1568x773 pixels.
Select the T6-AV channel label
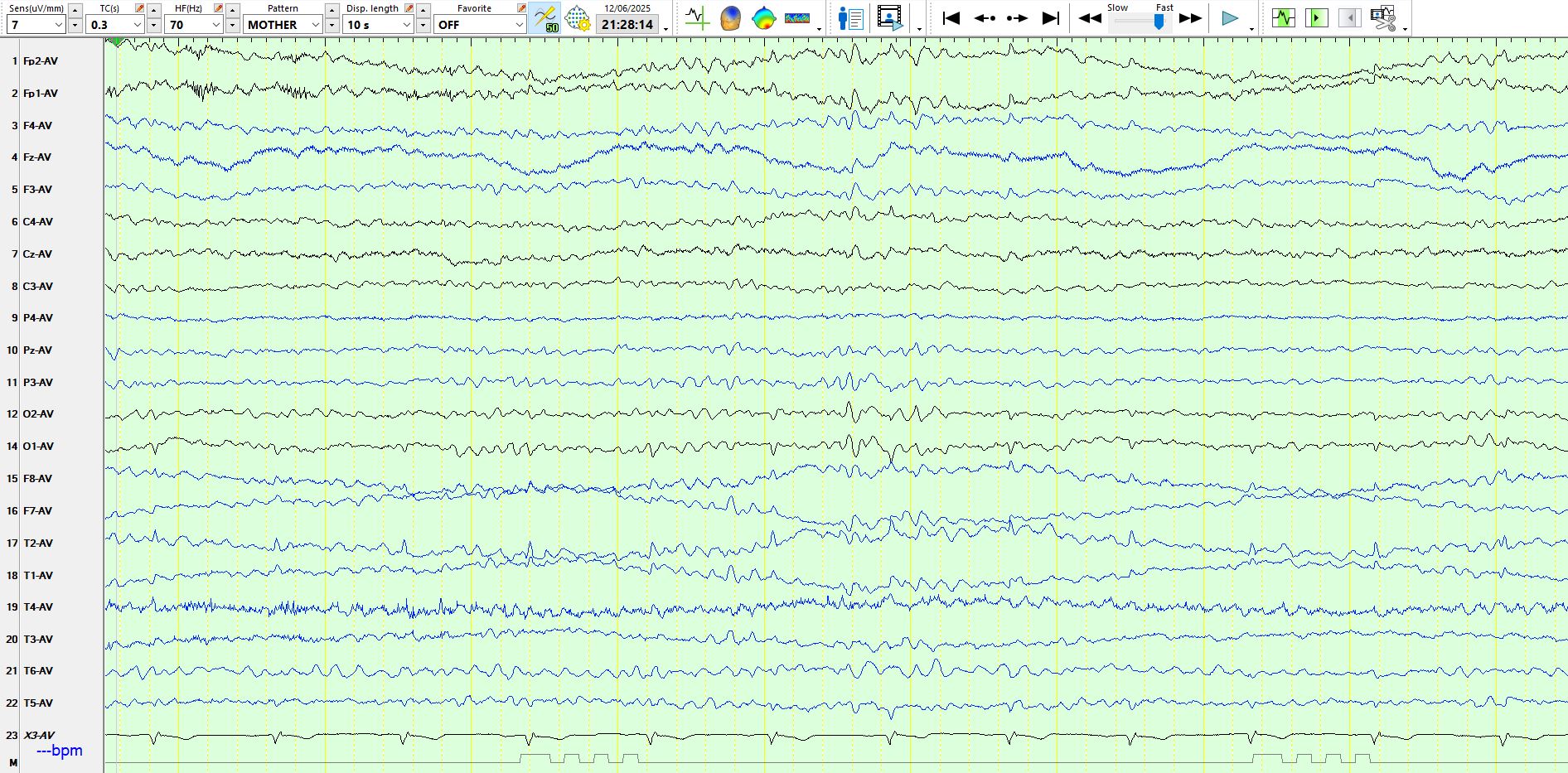coord(38,671)
